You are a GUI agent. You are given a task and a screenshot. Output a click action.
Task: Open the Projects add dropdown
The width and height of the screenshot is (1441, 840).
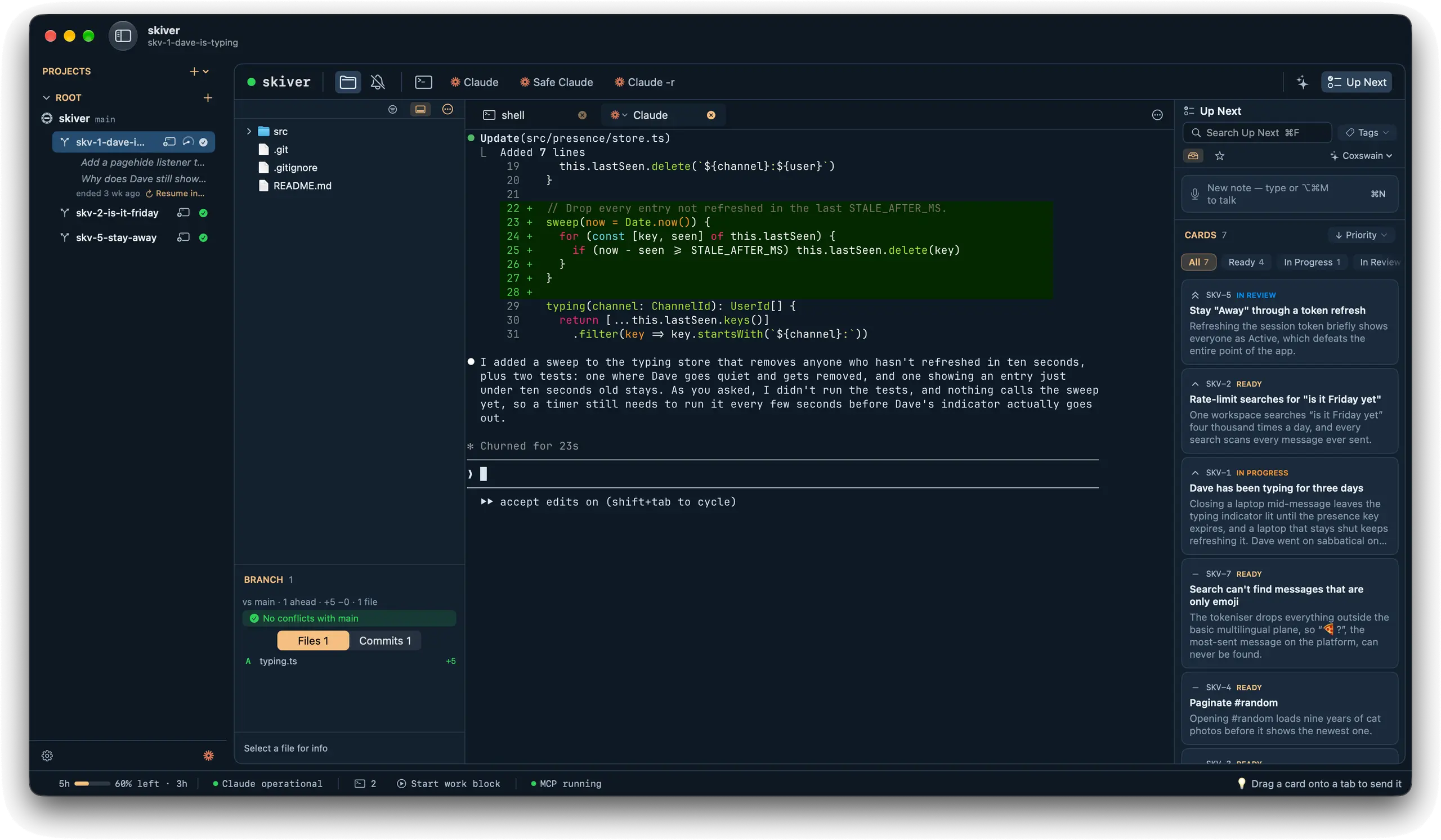(199, 71)
